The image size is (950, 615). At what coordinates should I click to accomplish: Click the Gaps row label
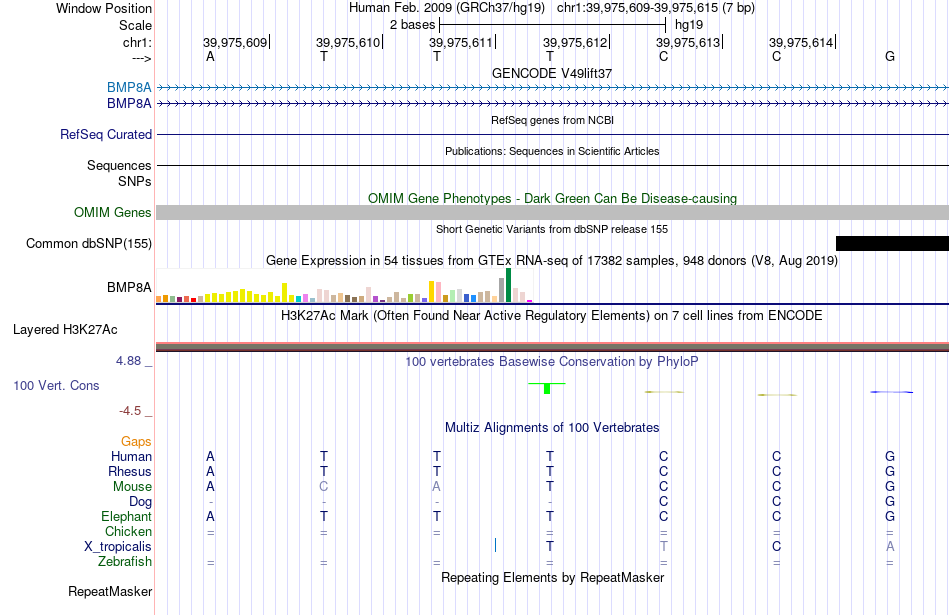coord(136,442)
